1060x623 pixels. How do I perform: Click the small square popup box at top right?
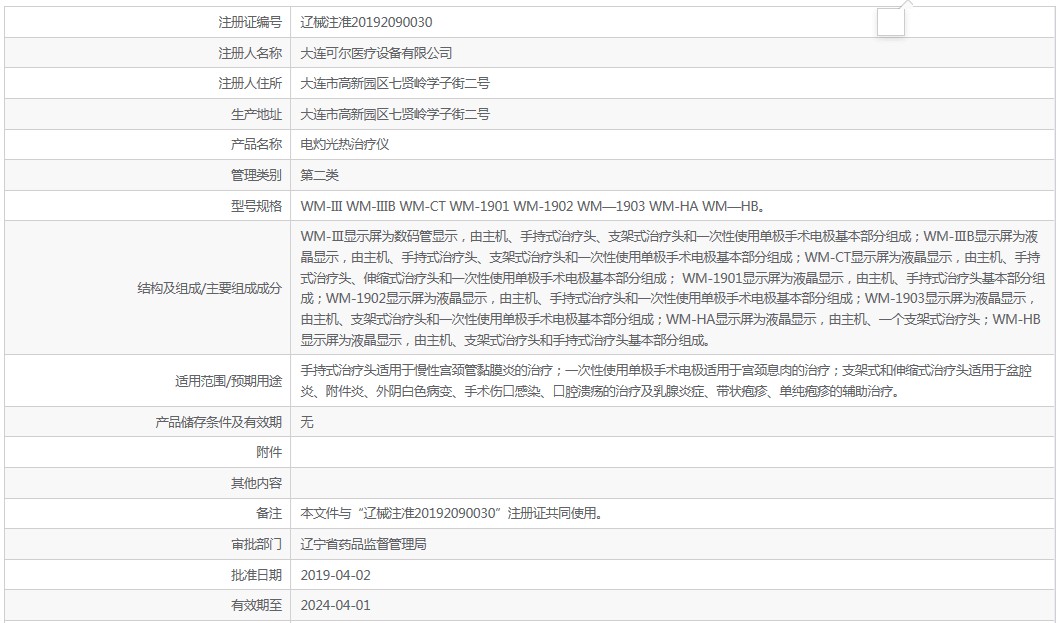[x=890, y=22]
